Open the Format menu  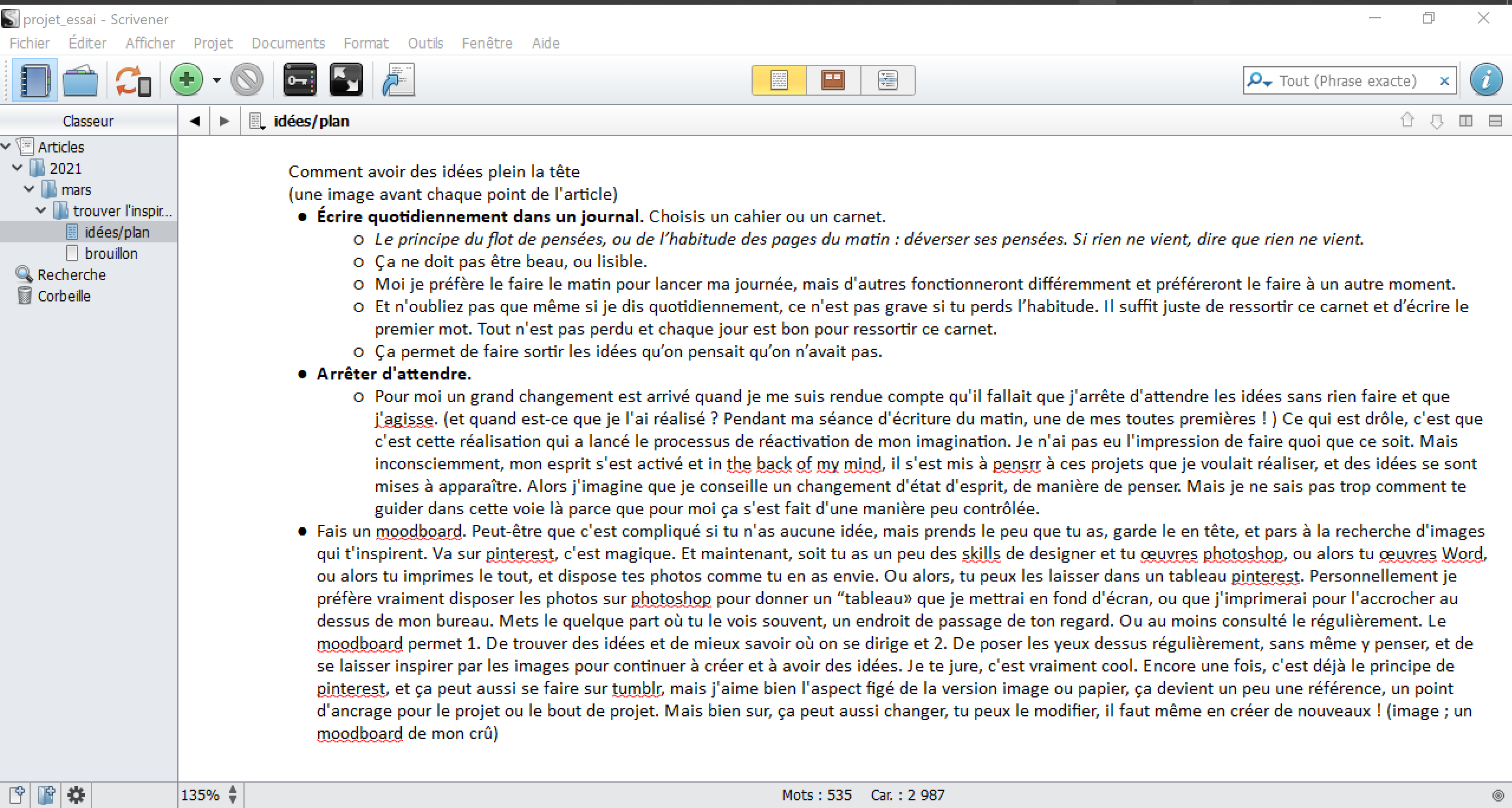coord(366,43)
